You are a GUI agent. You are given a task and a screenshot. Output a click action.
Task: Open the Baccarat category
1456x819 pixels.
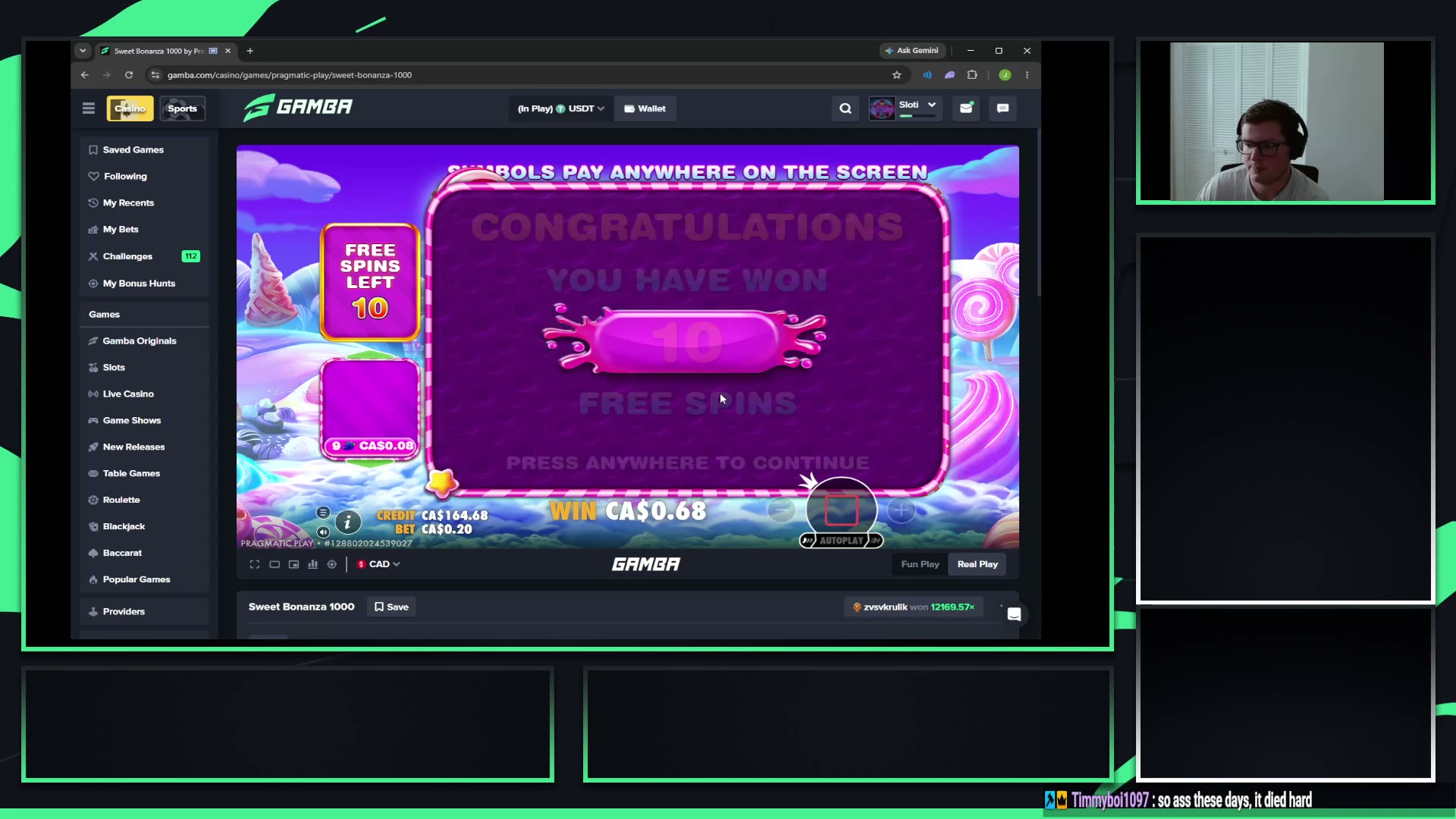[144, 554]
